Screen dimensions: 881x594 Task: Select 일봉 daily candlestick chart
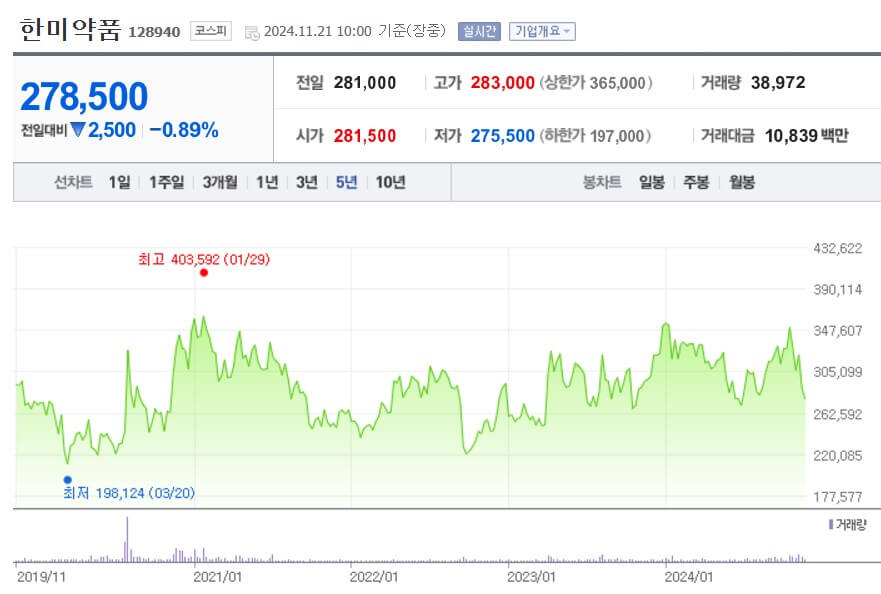tap(651, 184)
